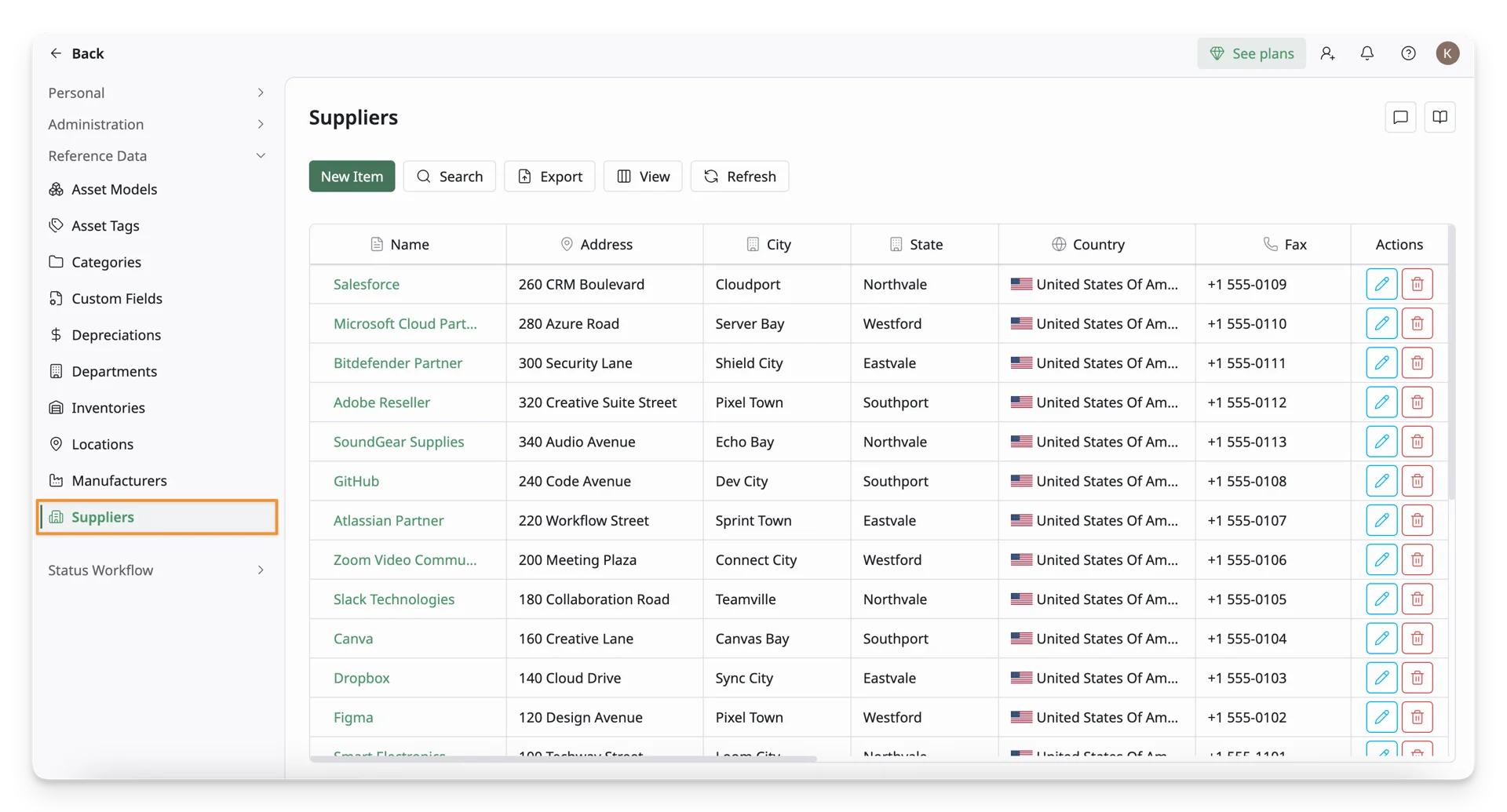The image size is (1507, 812).
Task: Click the table's horizontal scrollbar
Action: tap(564, 759)
